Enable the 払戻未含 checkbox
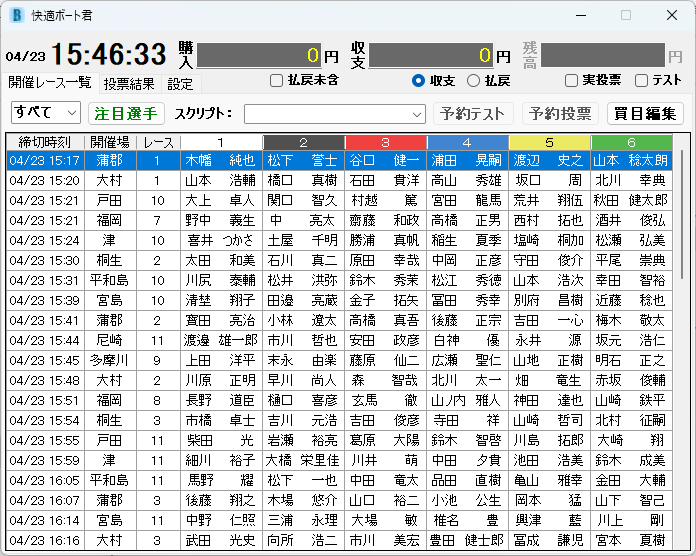The width and height of the screenshot is (696, 556). click(x=277, y=81)
